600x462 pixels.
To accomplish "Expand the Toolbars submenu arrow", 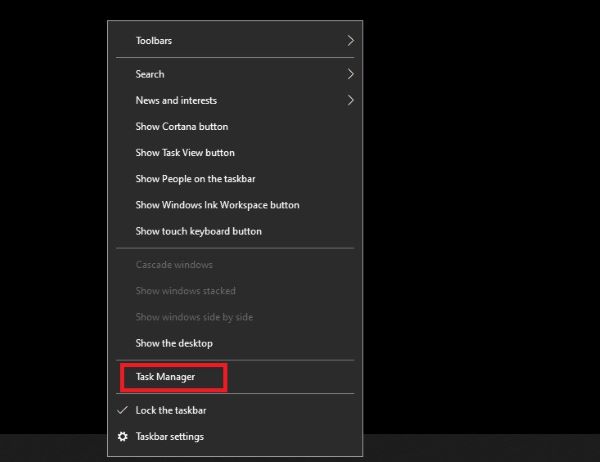I will (x=350, y=41).
